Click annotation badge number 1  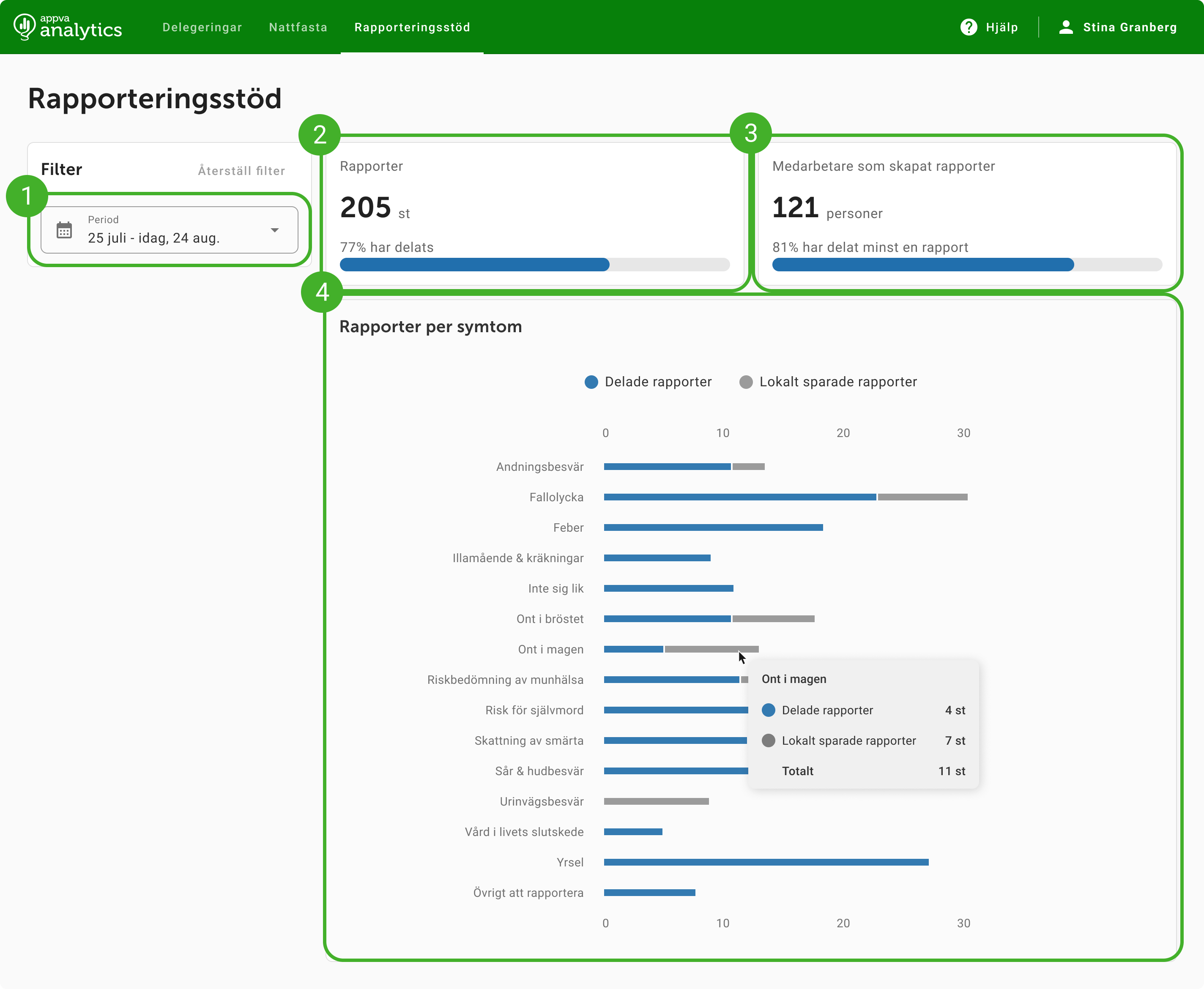click(27, 196)
